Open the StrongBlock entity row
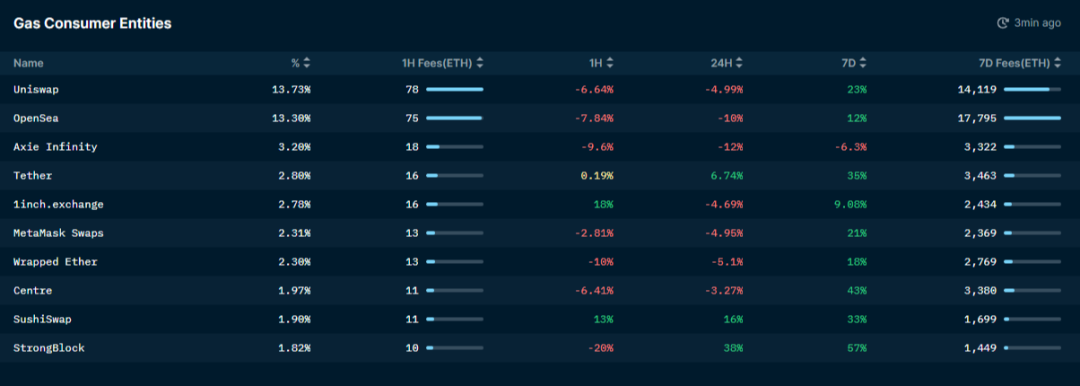1080x386 pixels. click(x=540, y=348)
